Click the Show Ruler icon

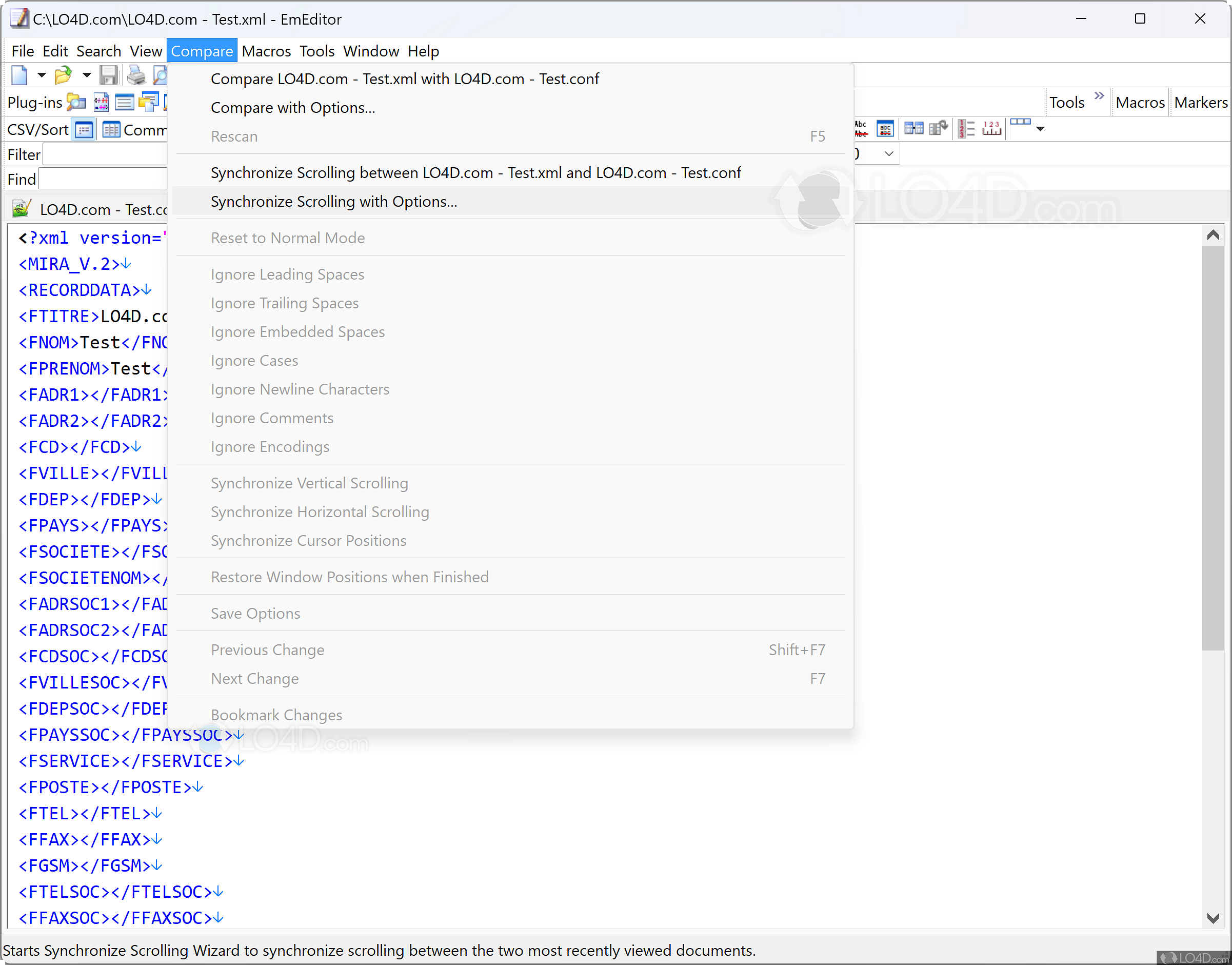991,129
